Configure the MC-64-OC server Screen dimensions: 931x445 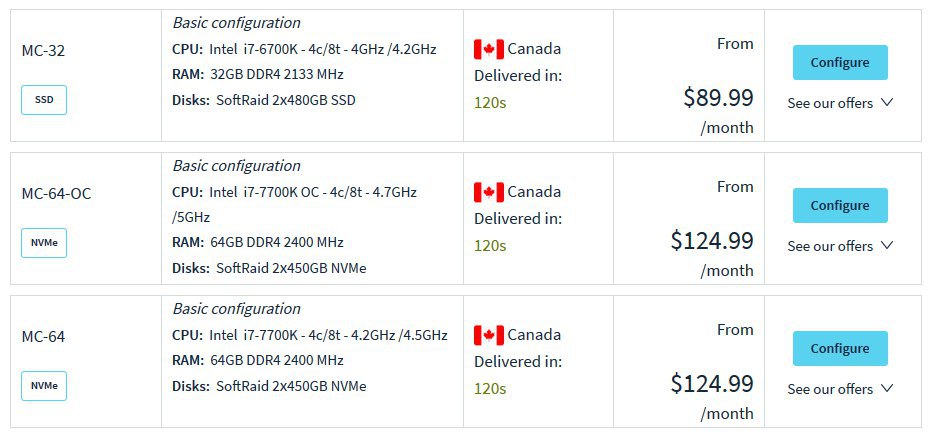pyautogui.click(x=840, y=206)
